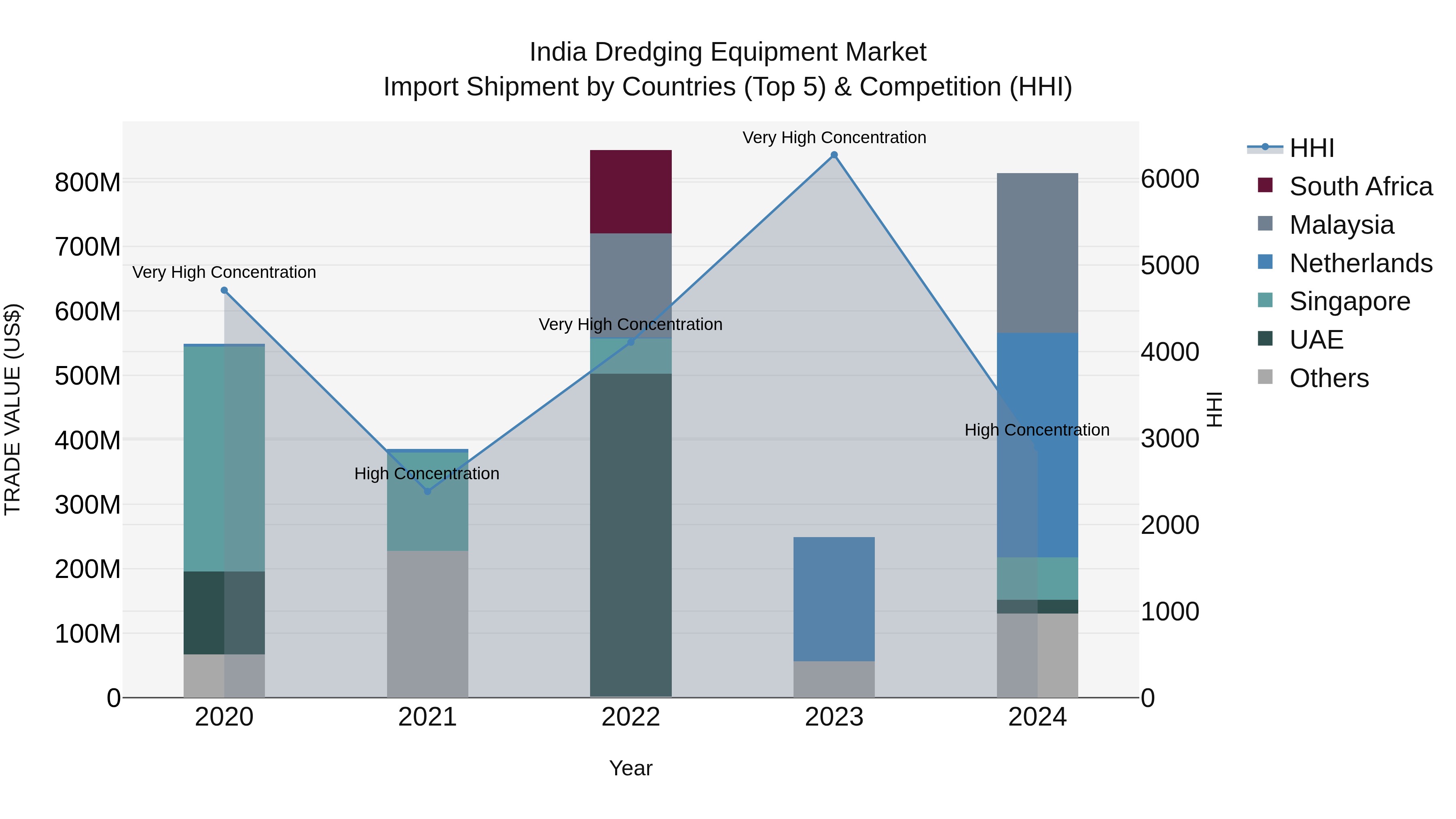Click the Singapore segment in 2021 bar

(x=427, y=502)
